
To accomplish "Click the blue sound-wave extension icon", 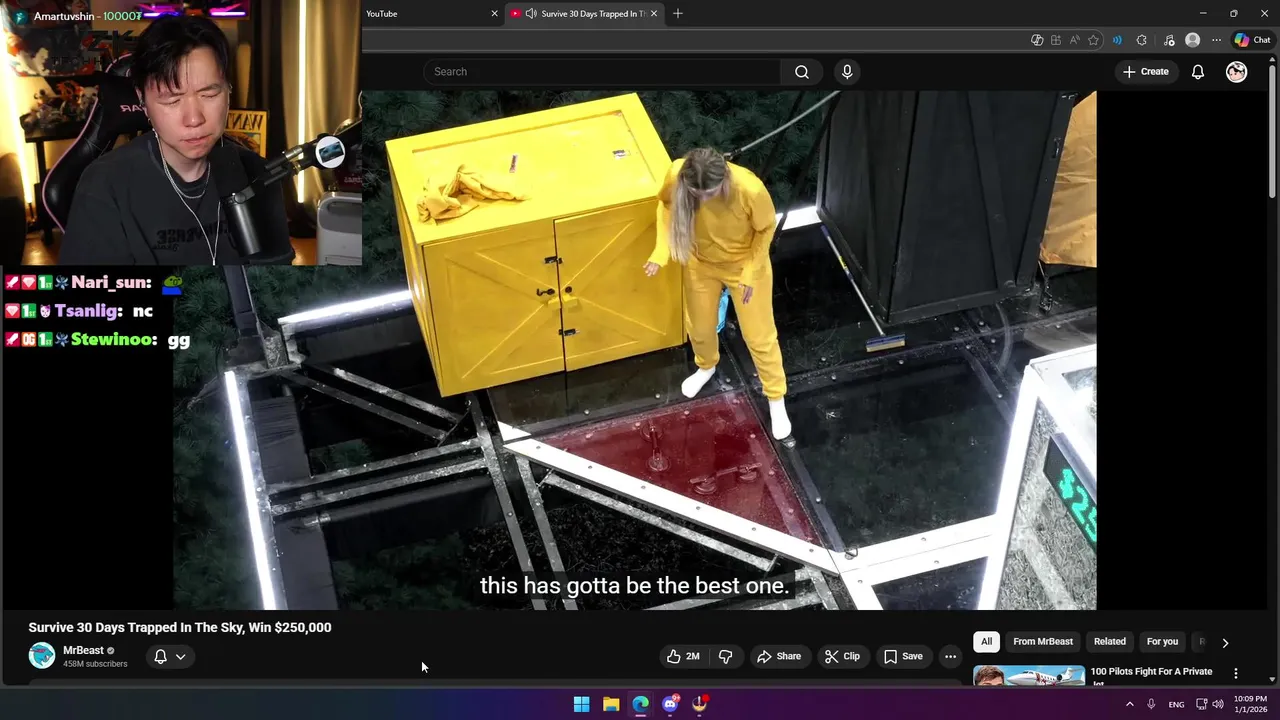I will coord(1117,40).
